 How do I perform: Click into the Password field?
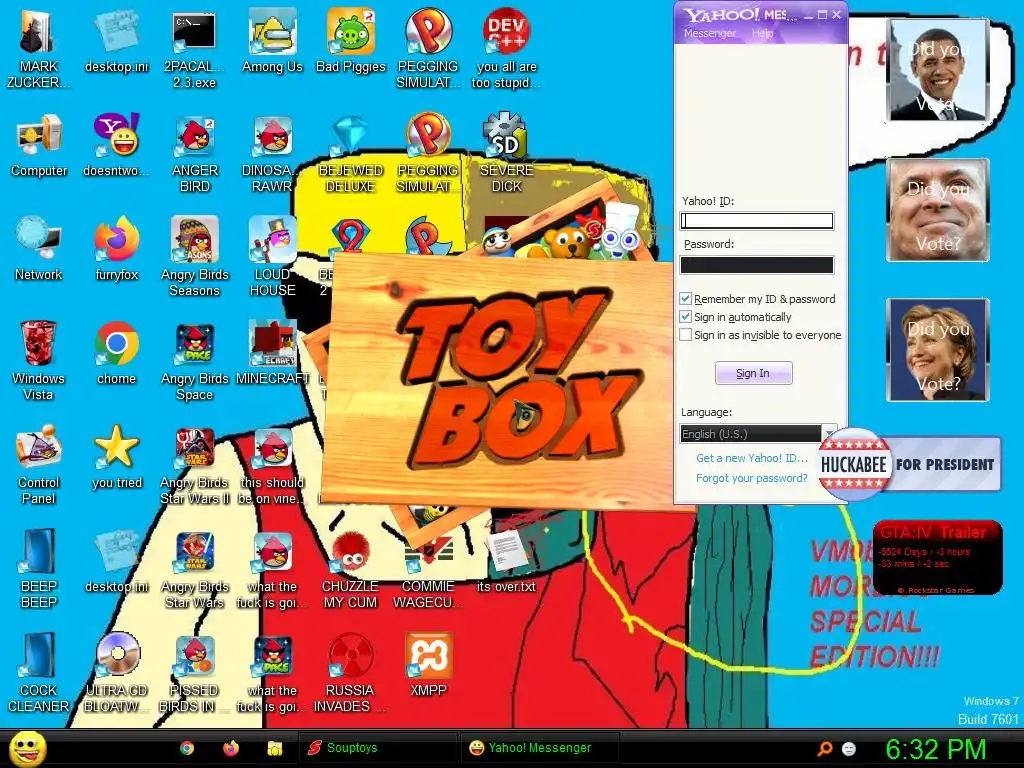click(x=756, y=264)
